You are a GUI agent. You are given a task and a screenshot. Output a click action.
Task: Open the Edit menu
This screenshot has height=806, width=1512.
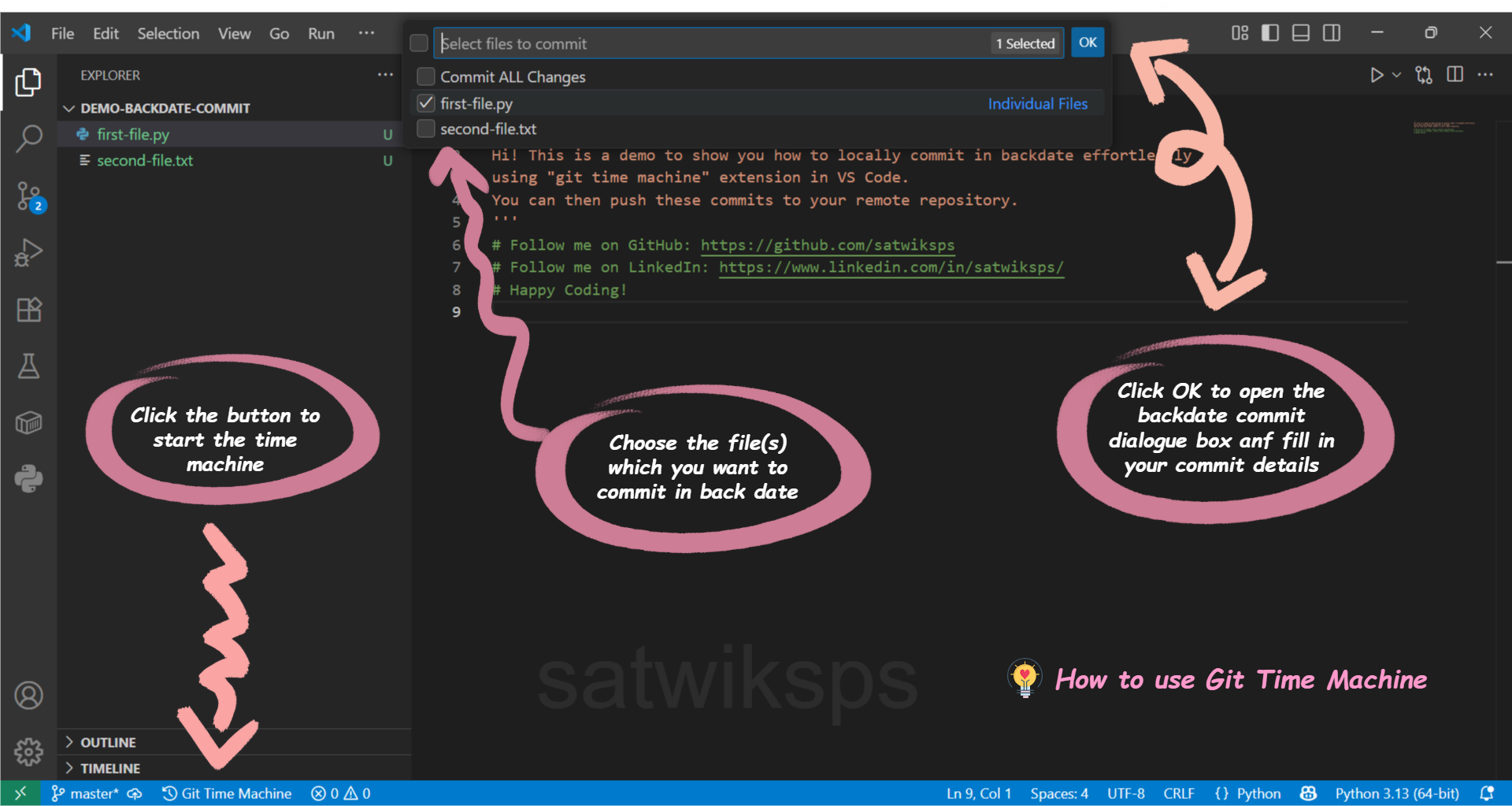[106, 33]
